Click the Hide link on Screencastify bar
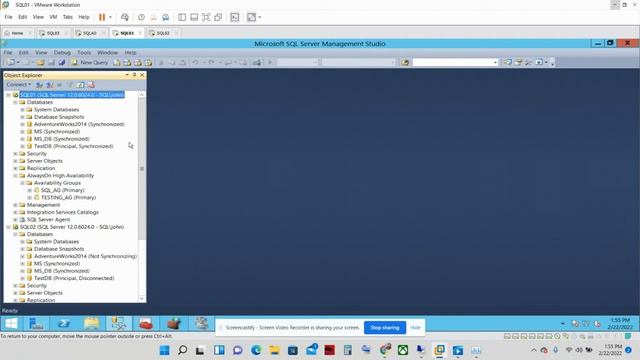 [x=415, y=327]
